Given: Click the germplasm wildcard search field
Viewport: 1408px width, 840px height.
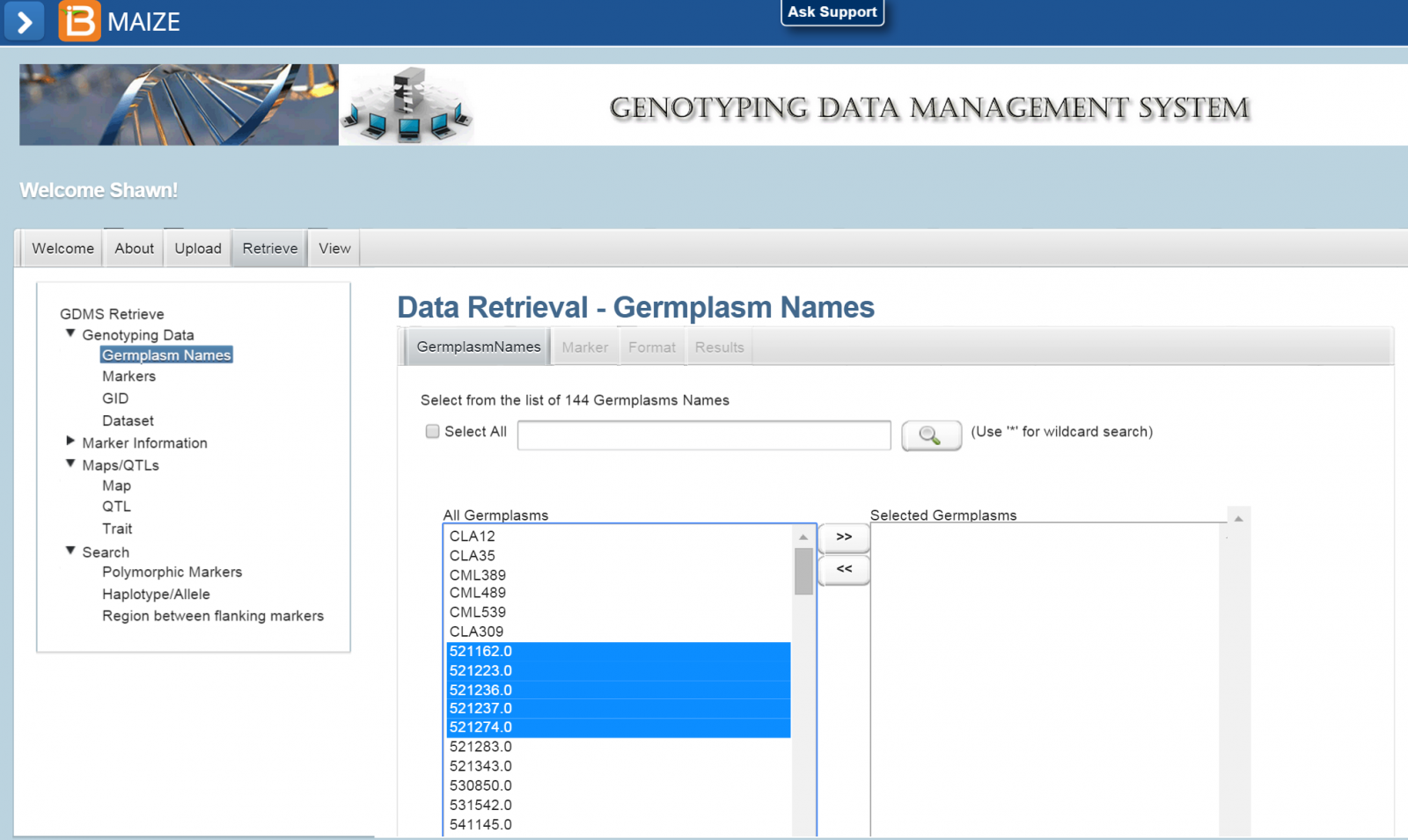Looking at the screenshot, I should pyautogui.click(x=704, y=435).
